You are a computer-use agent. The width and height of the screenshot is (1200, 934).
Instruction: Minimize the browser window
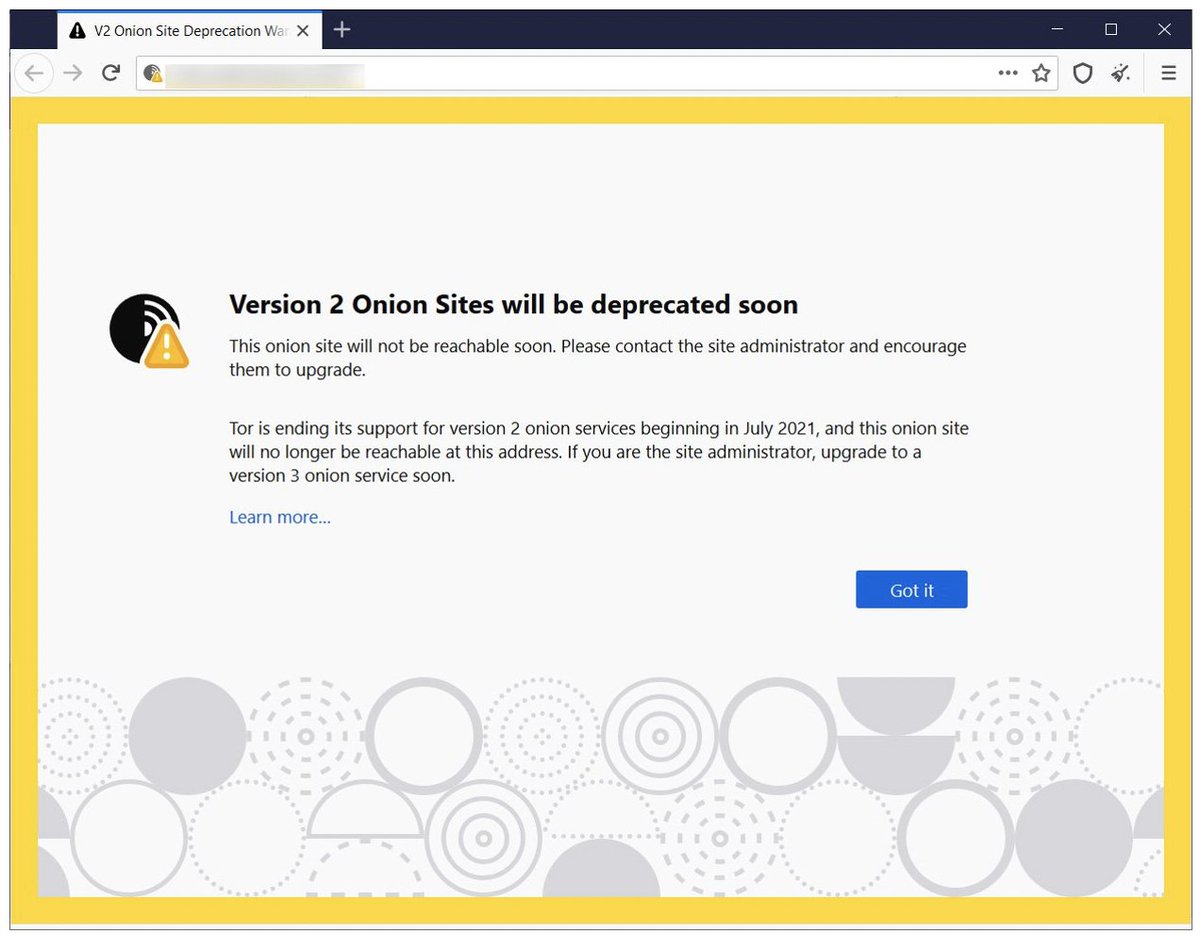pos(1057,30)
